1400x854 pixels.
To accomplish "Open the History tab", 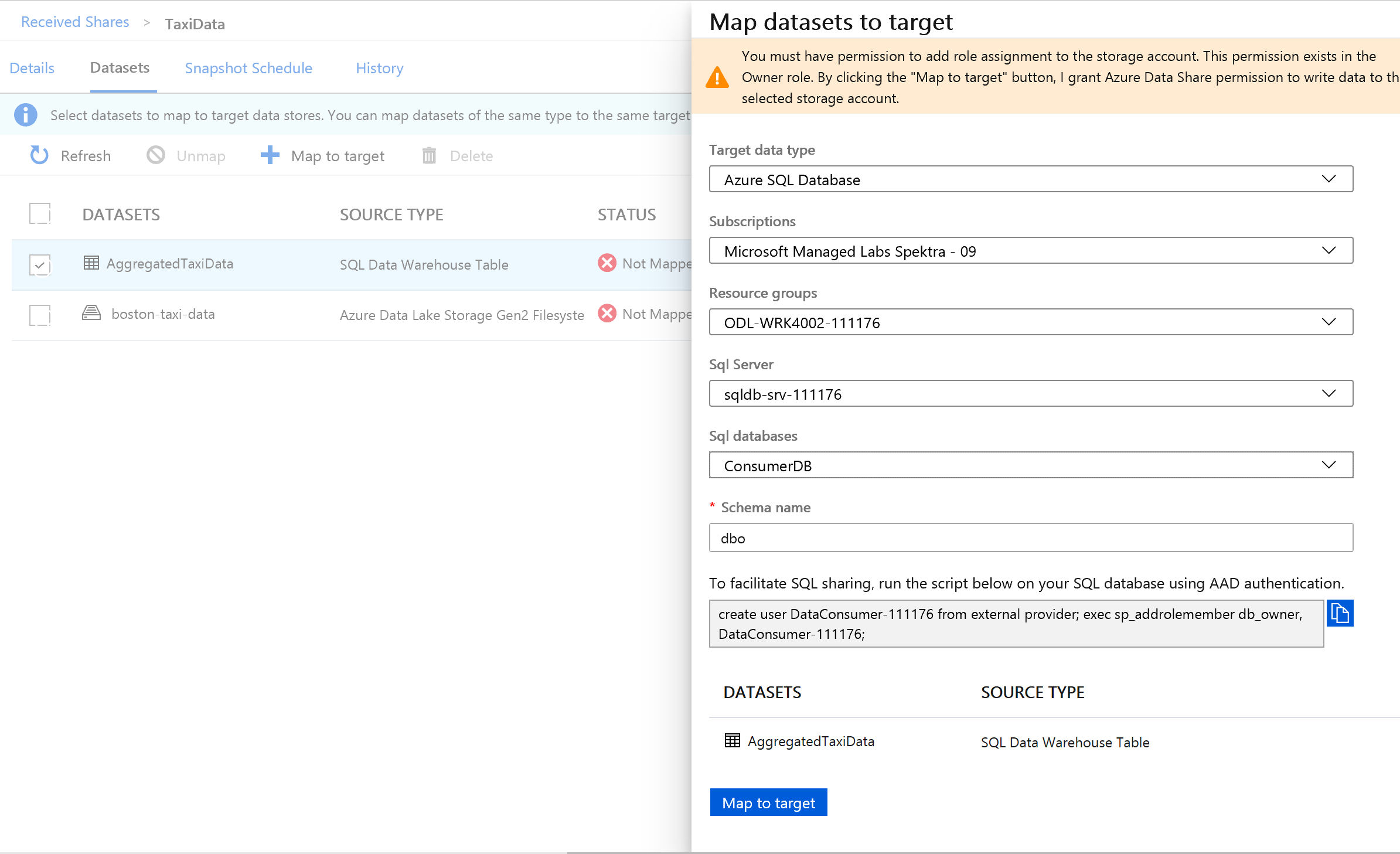I will pos(379,68).
